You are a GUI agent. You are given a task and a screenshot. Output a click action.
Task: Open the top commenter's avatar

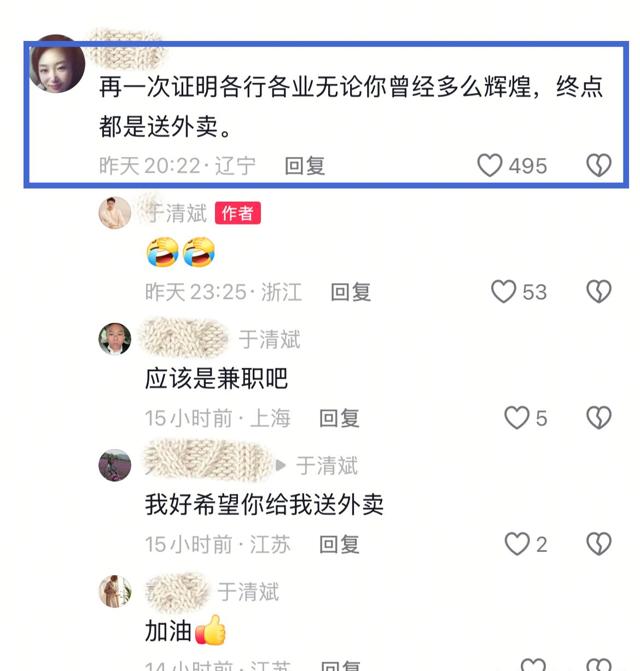pos(57,64)
